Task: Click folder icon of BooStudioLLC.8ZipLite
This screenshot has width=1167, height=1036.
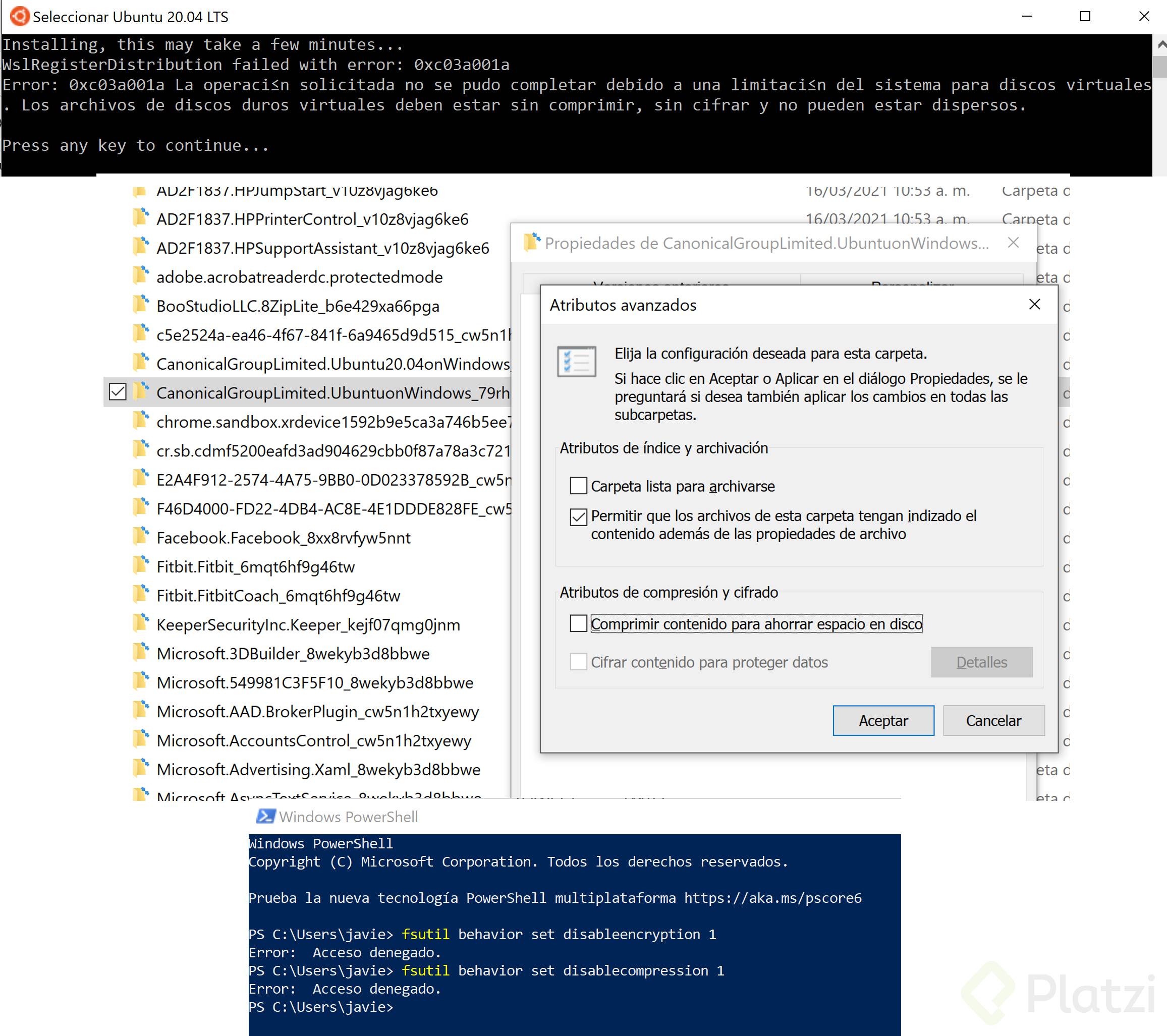Action: point(140,305)
